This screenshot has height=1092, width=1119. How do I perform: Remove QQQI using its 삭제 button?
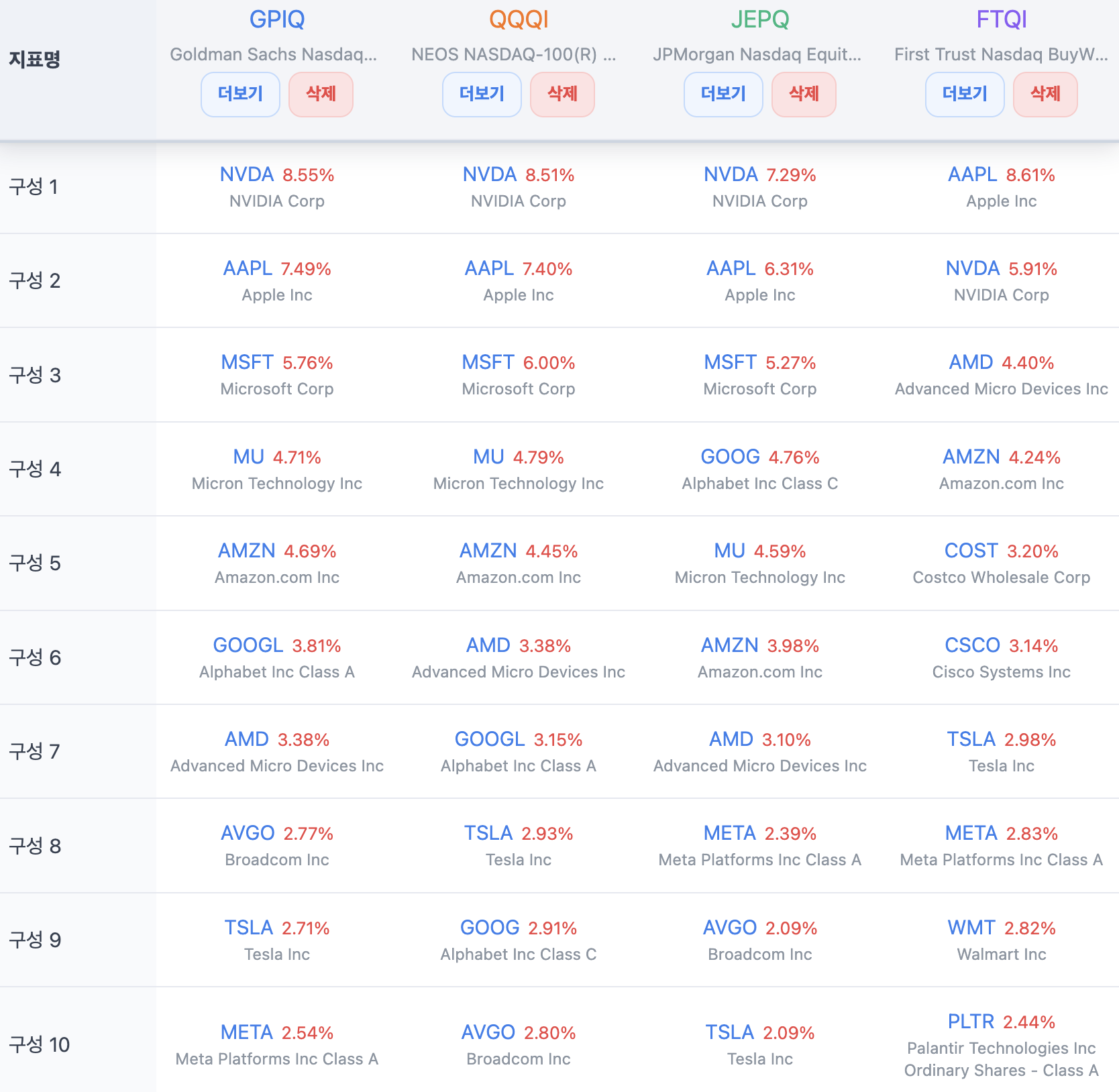click(x=562, y=94)
